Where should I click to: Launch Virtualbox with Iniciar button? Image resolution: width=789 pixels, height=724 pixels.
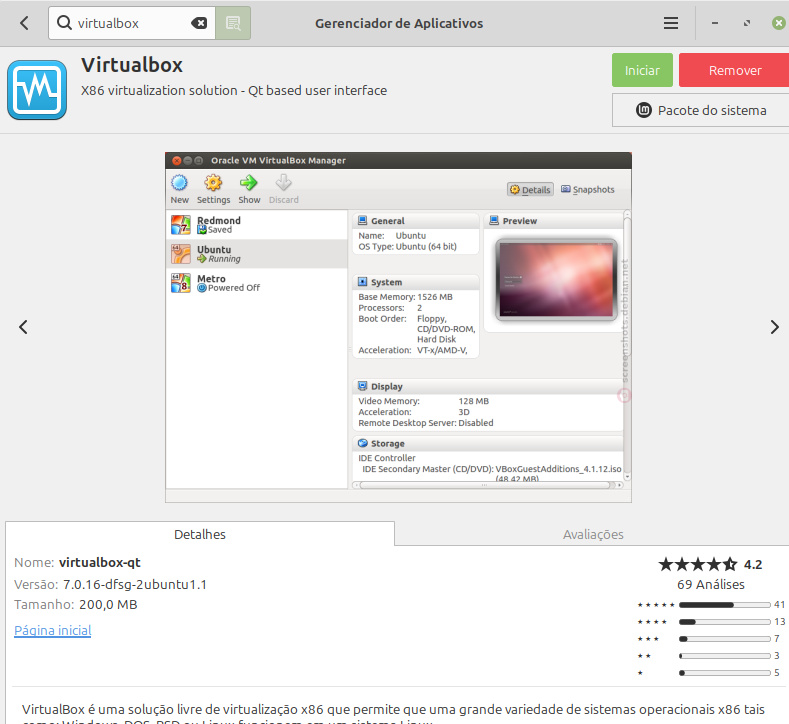[642, 70]
